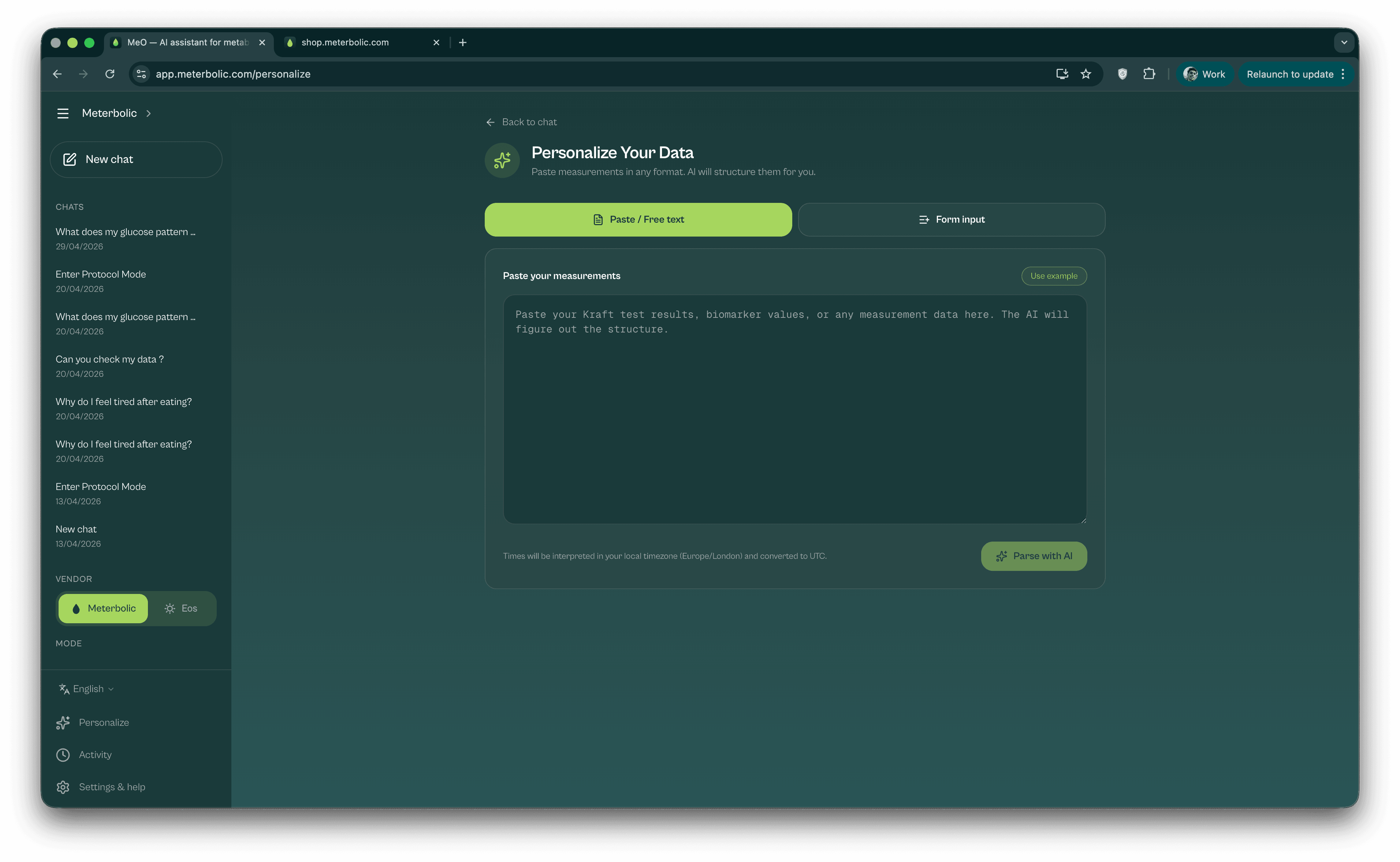Bookmark this page with the star icon

click(x=1086, y=74)
